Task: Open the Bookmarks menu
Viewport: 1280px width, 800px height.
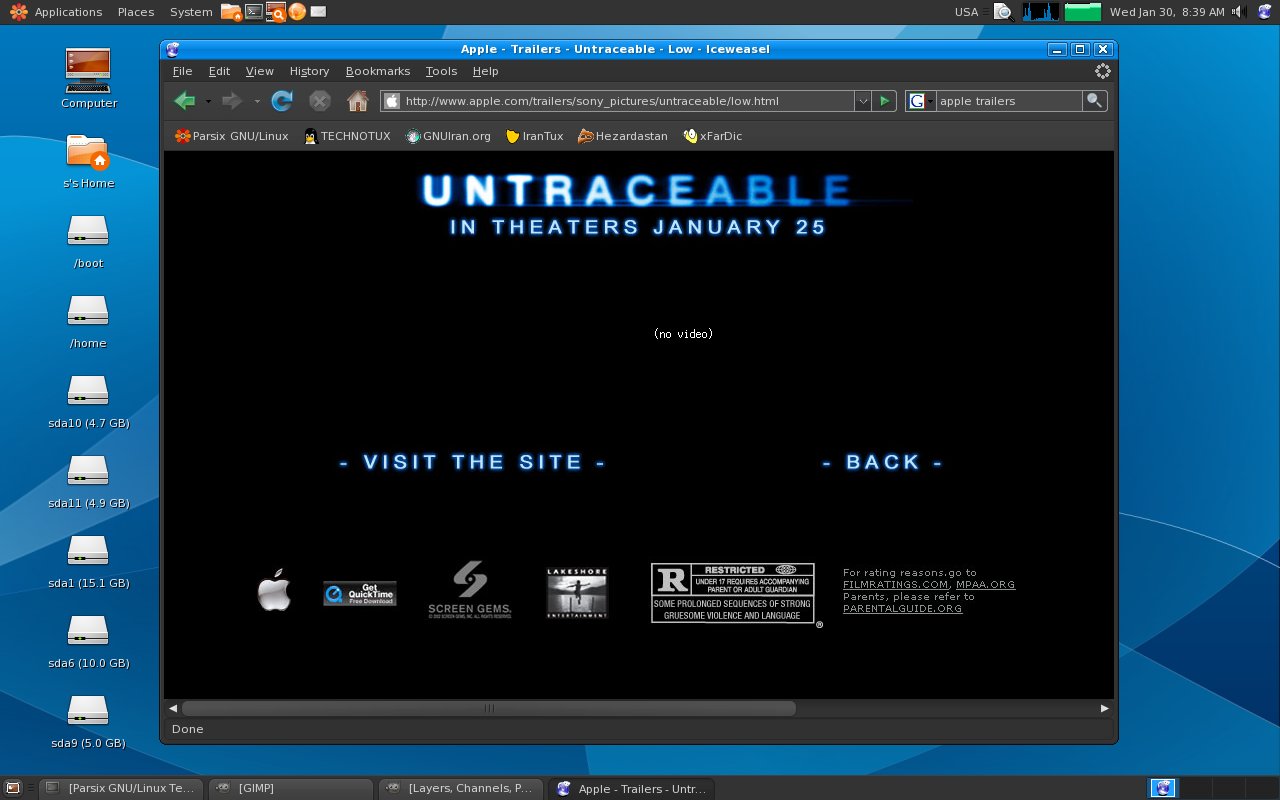Action: pyautogui.click(x=378, y=71)
